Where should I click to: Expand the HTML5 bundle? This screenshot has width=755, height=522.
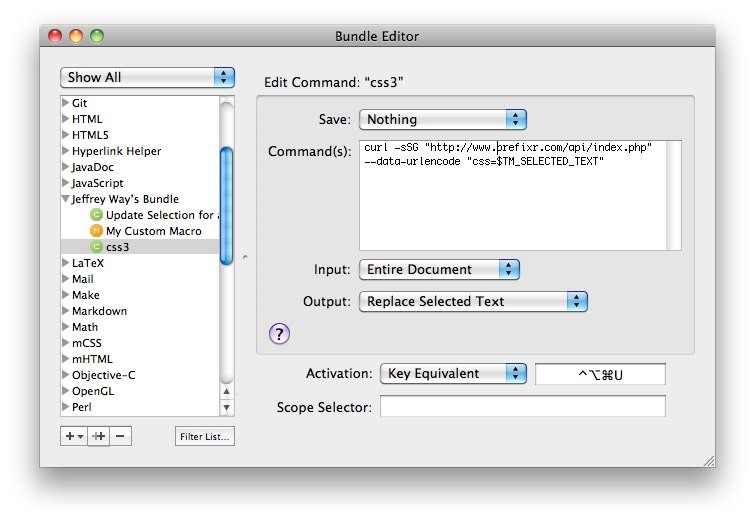click(65, 134)
